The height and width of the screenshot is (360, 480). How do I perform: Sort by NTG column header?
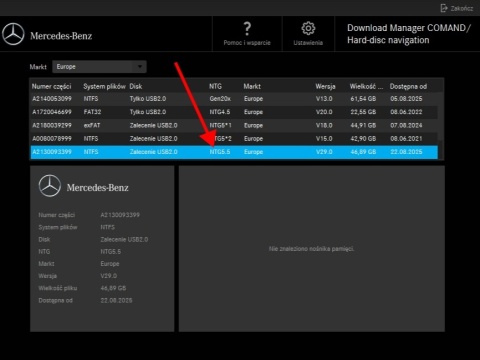point(215,86)
